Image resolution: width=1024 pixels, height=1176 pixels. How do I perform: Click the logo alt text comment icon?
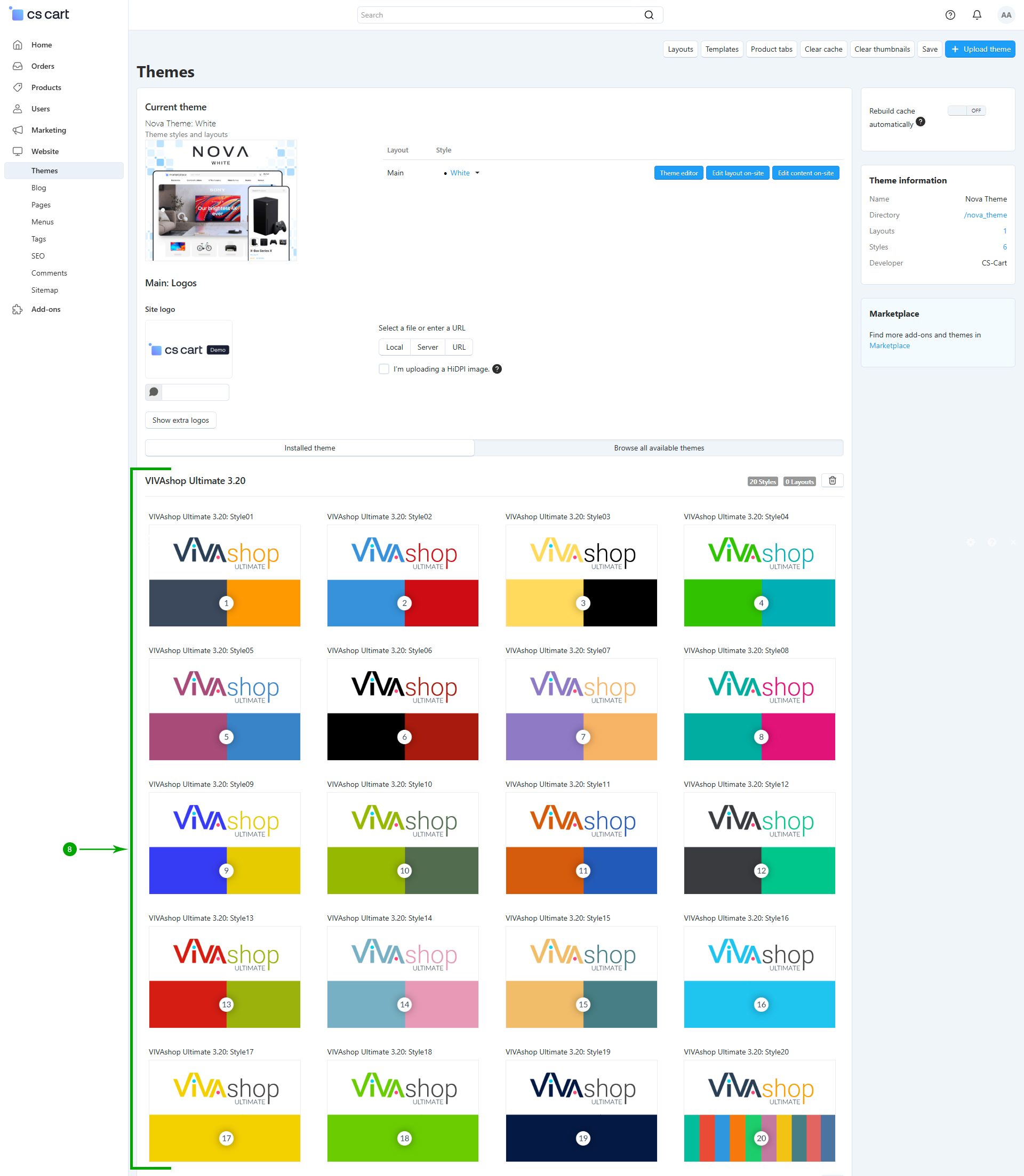(154, 392)
